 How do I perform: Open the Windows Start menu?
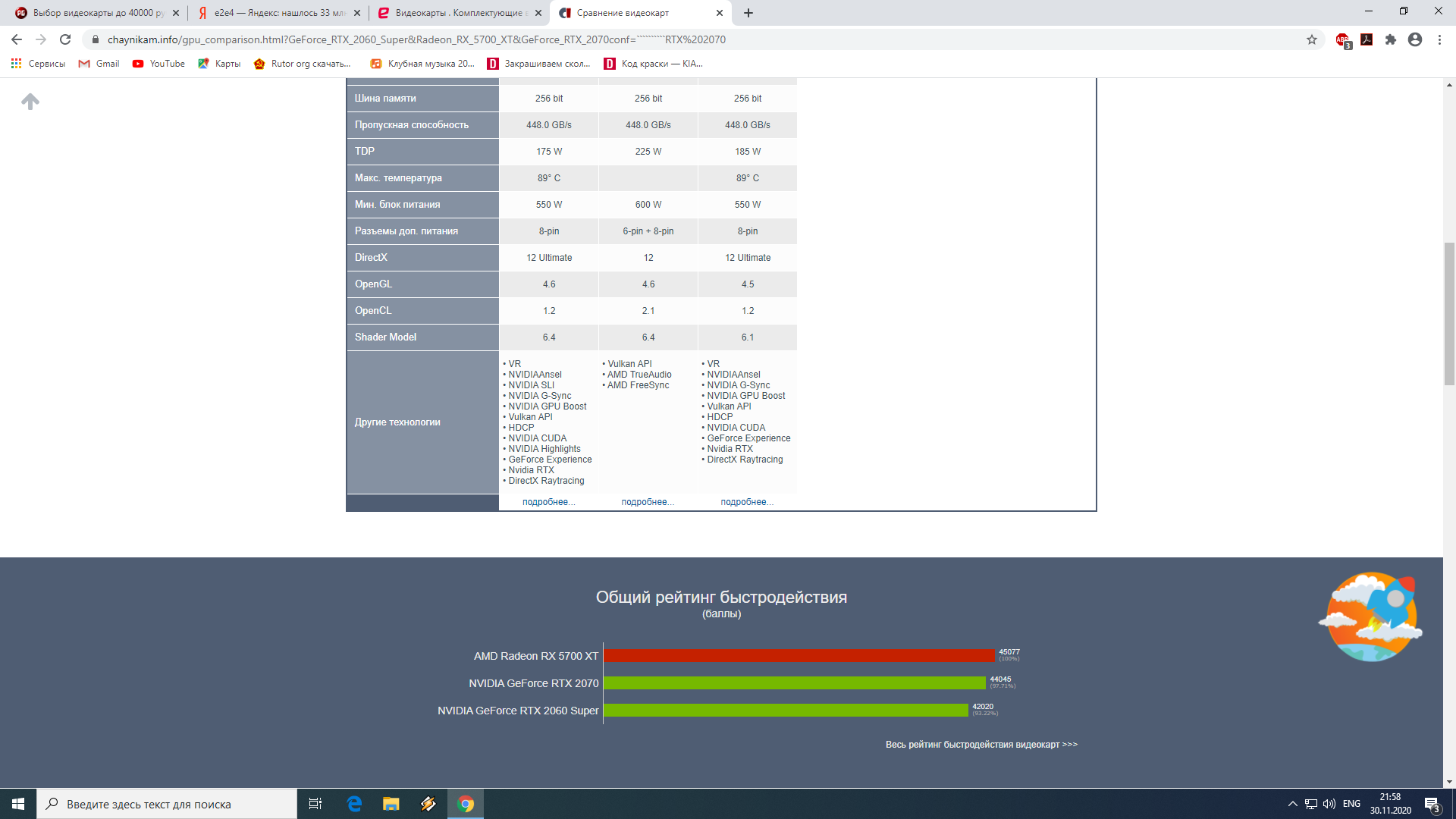pos(18,804)
